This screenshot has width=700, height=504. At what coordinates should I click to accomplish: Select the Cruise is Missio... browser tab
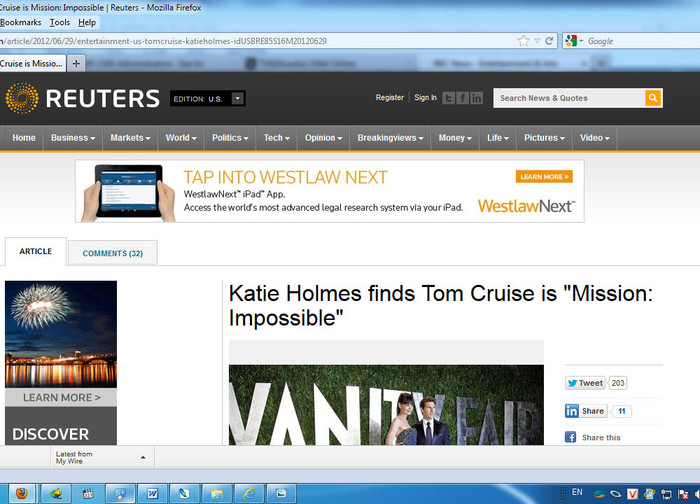(x=32, y=63)
